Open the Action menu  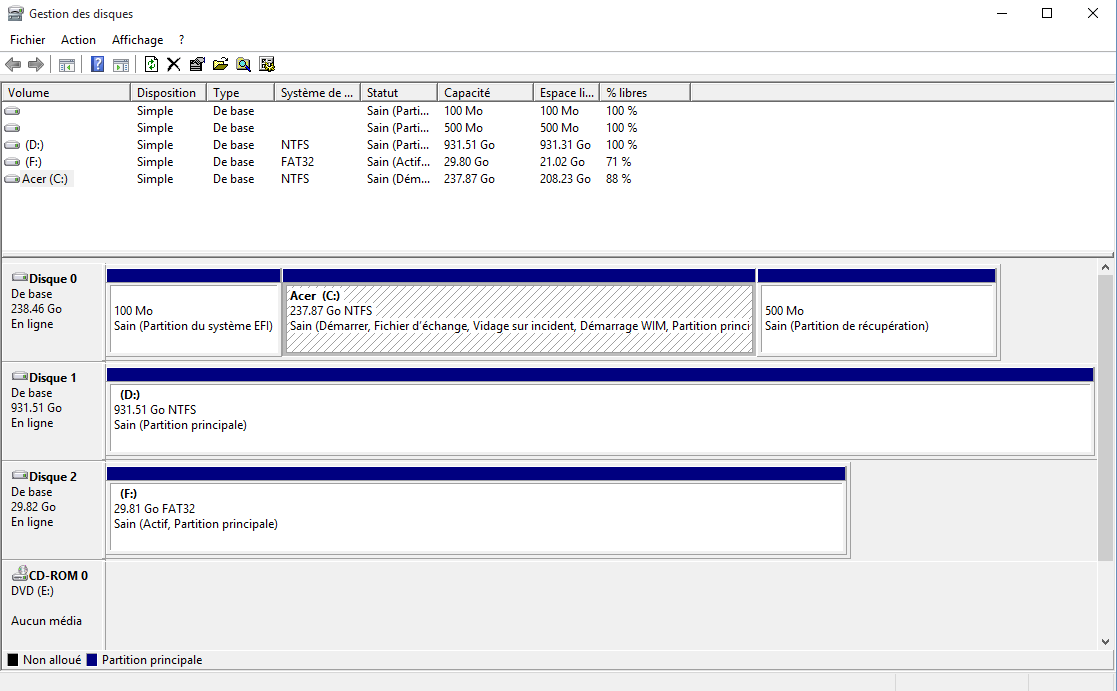tap(78, 40)
